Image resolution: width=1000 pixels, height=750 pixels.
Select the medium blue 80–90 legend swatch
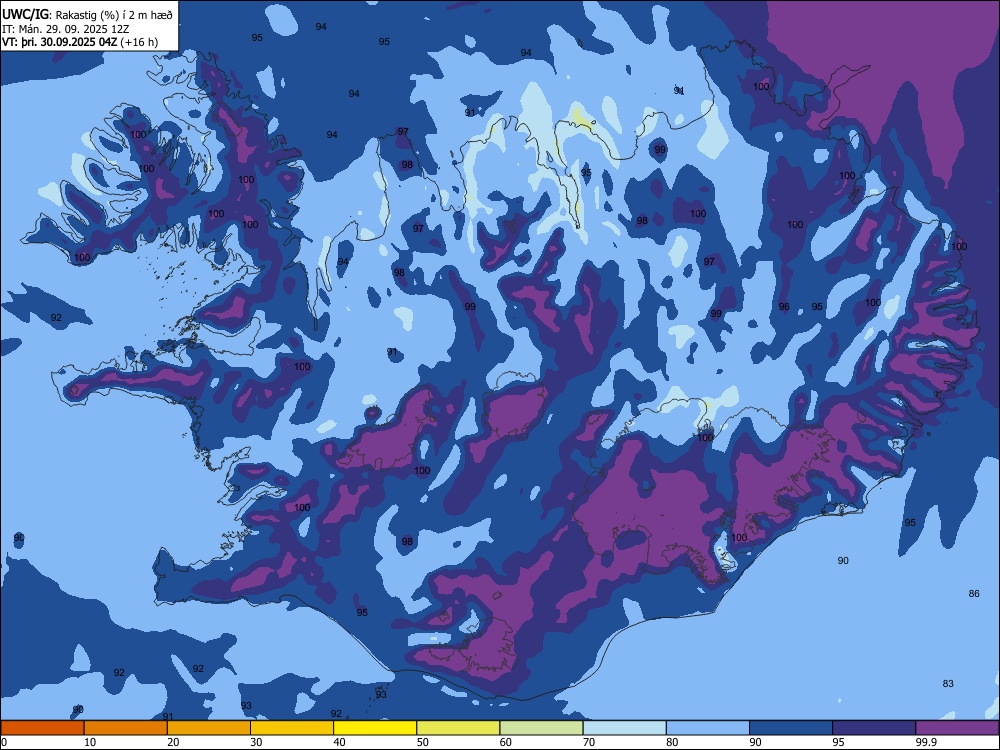coord(708,728)
